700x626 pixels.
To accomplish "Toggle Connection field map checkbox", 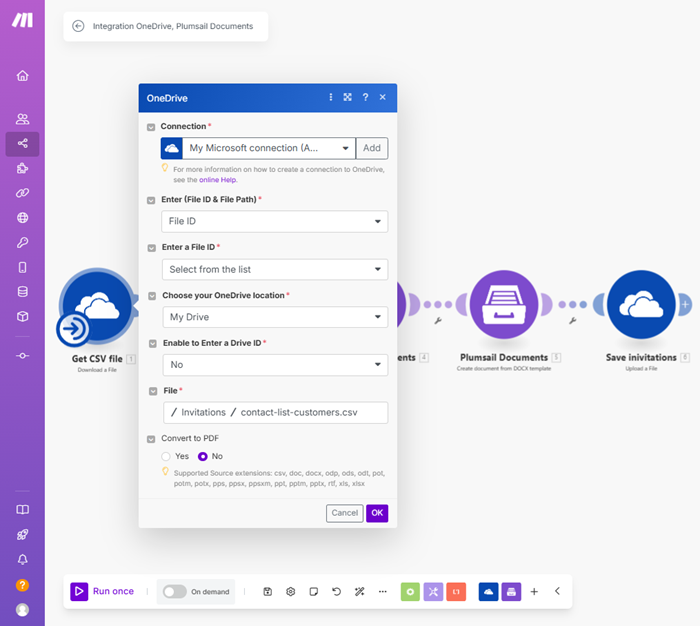I will 151,127.
